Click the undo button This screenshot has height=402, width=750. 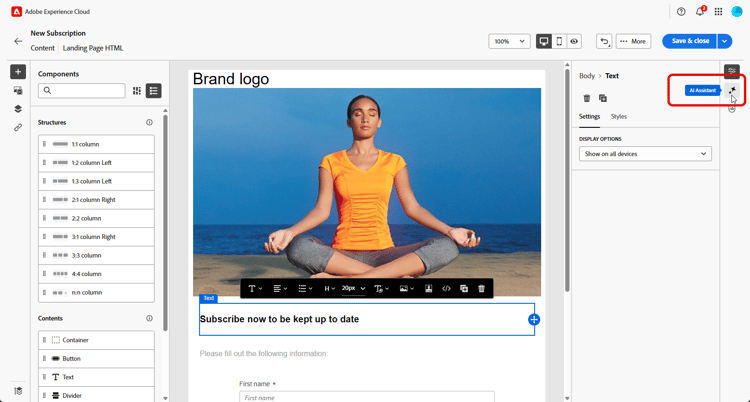604,41
